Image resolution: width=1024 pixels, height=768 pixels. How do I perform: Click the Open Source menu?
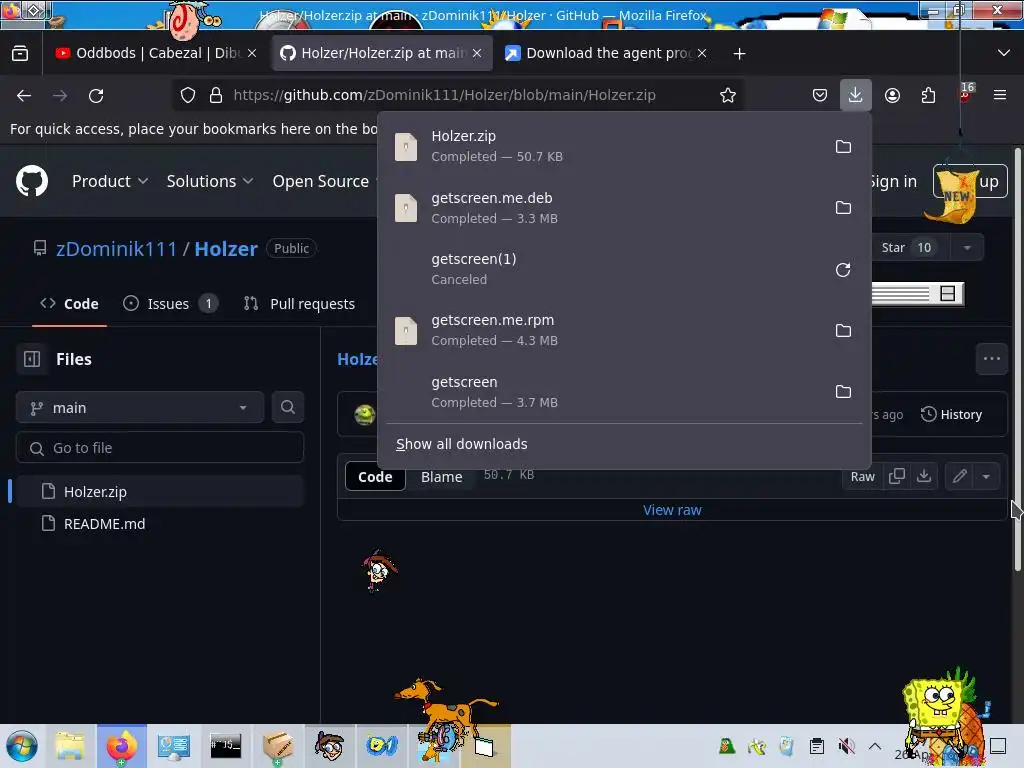[321, 181]
